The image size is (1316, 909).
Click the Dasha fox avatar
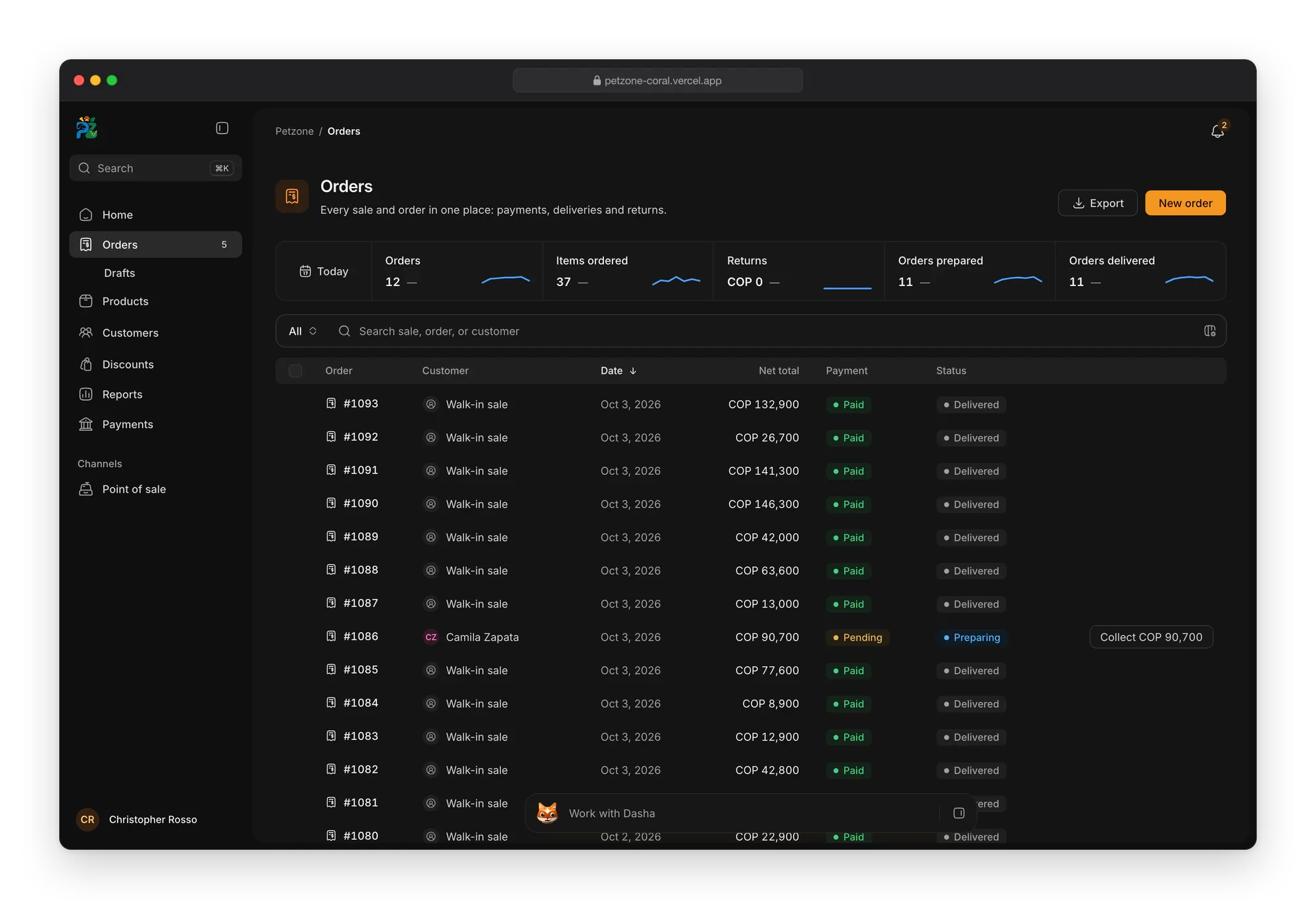point(547,813)
